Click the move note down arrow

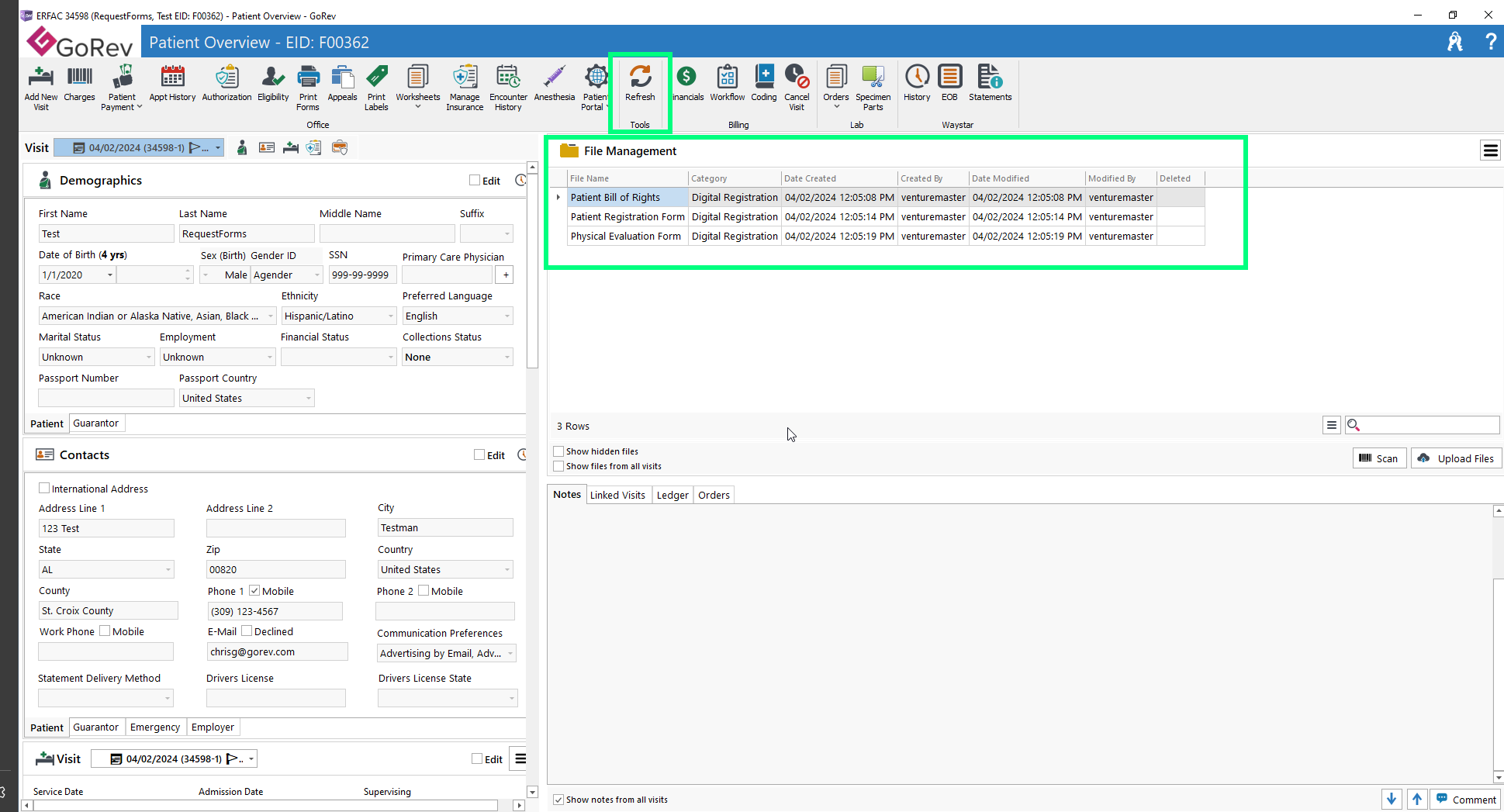click(1392, 799)
